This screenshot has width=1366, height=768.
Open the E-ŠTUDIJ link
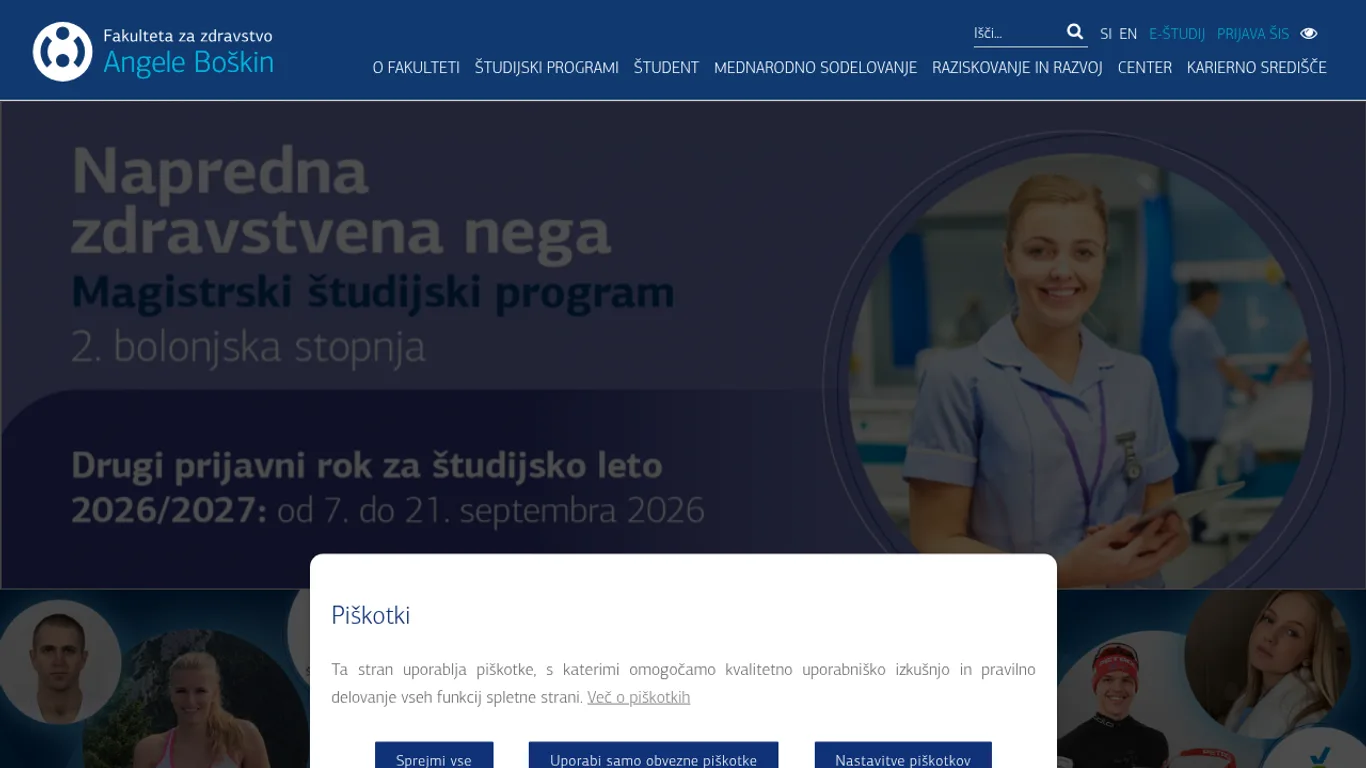pos(1177,34)
